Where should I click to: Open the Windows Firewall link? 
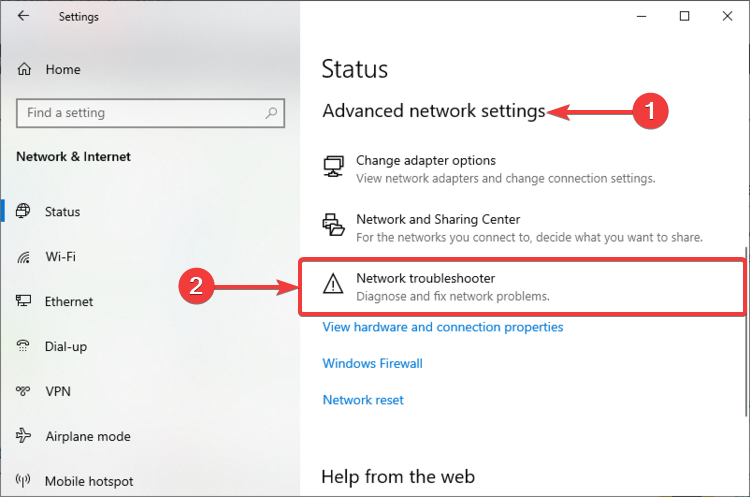tap(372, 363)
